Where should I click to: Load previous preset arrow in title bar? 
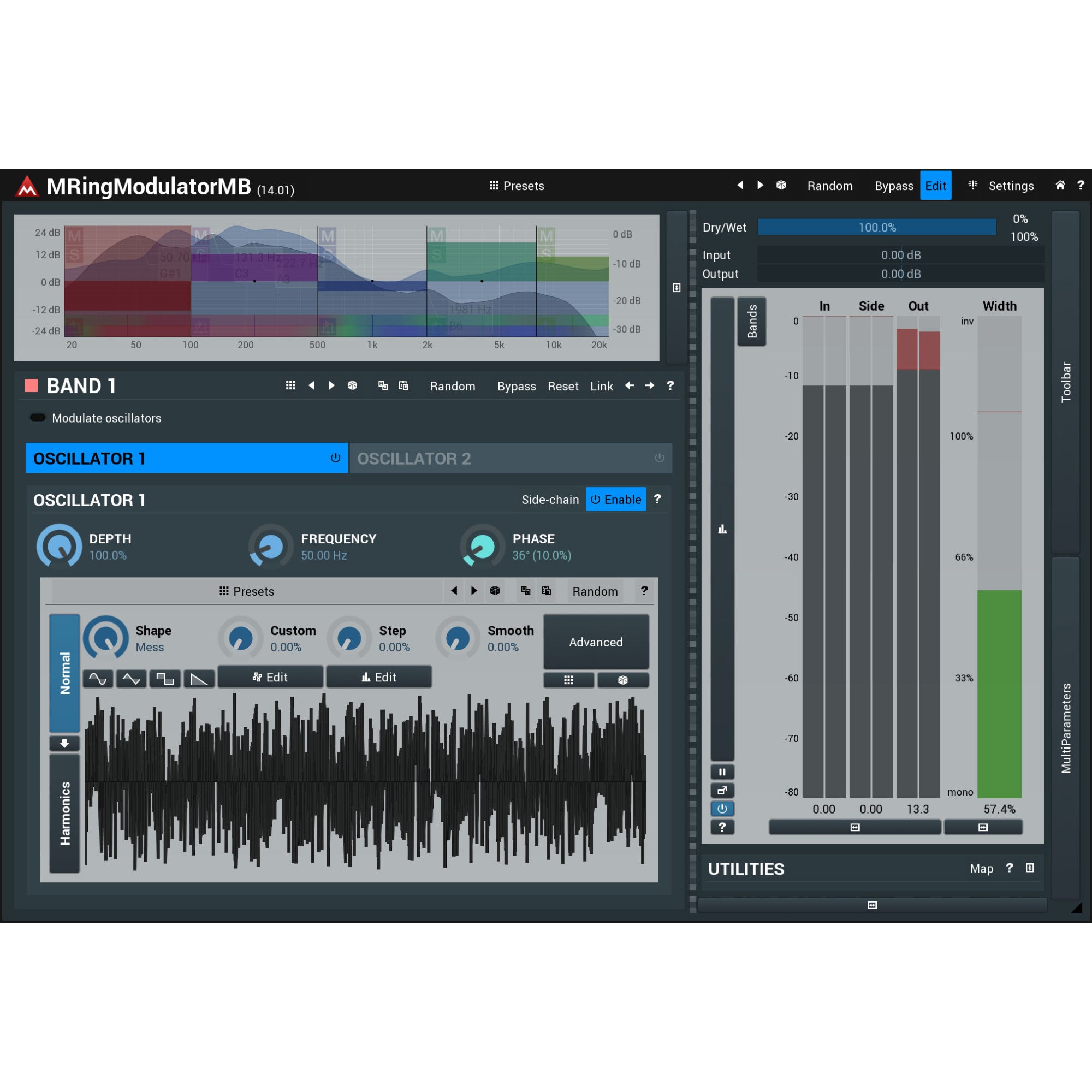tap(740, 186)
